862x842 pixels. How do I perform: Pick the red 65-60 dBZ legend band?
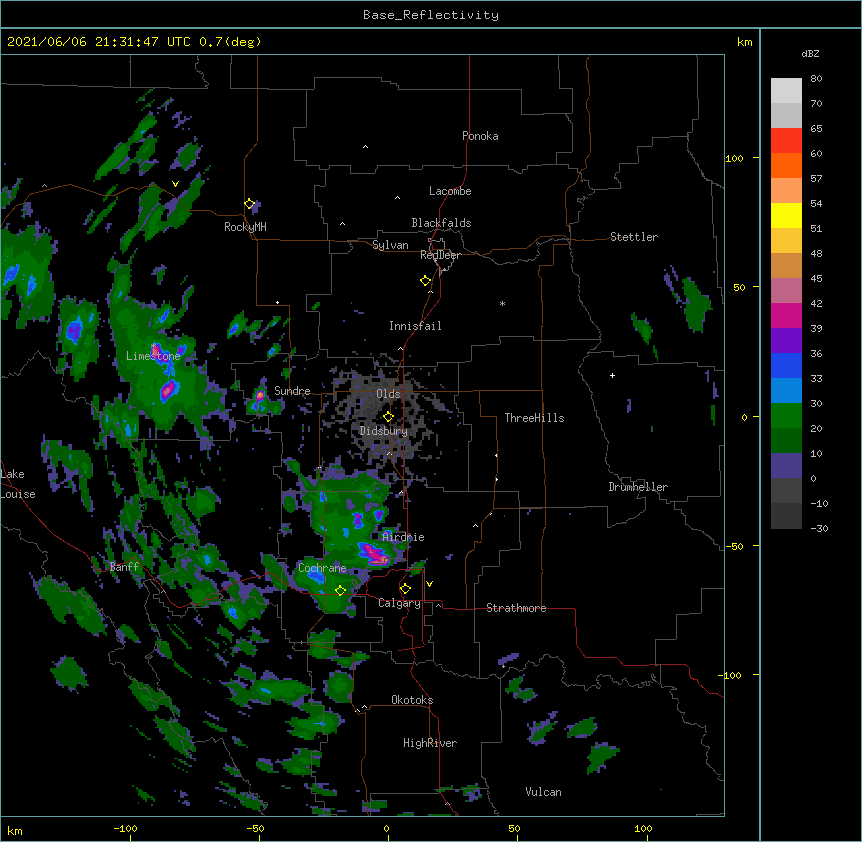tap(786, 141)
